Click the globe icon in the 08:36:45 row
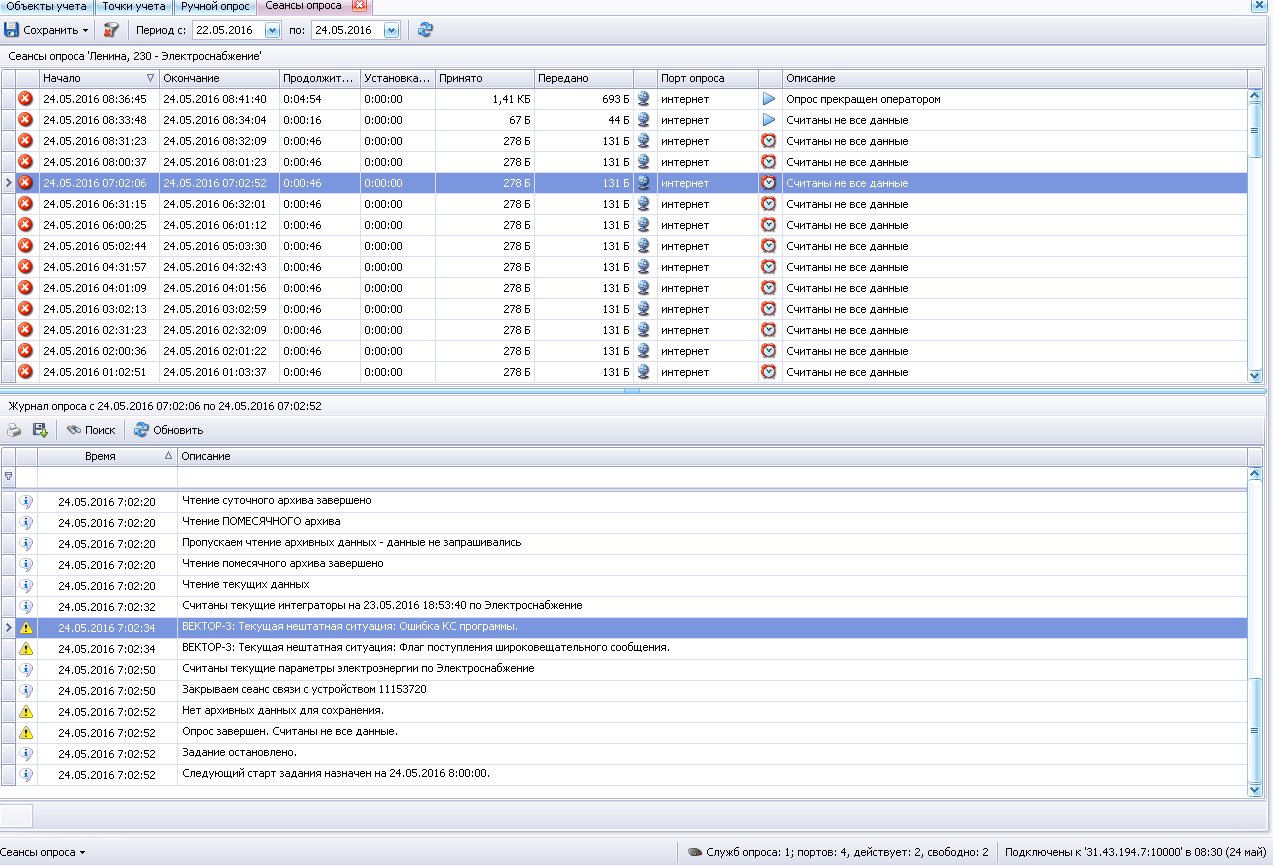Image resolution: width=1273 pixels, height=866 pixels. (644, 99)
